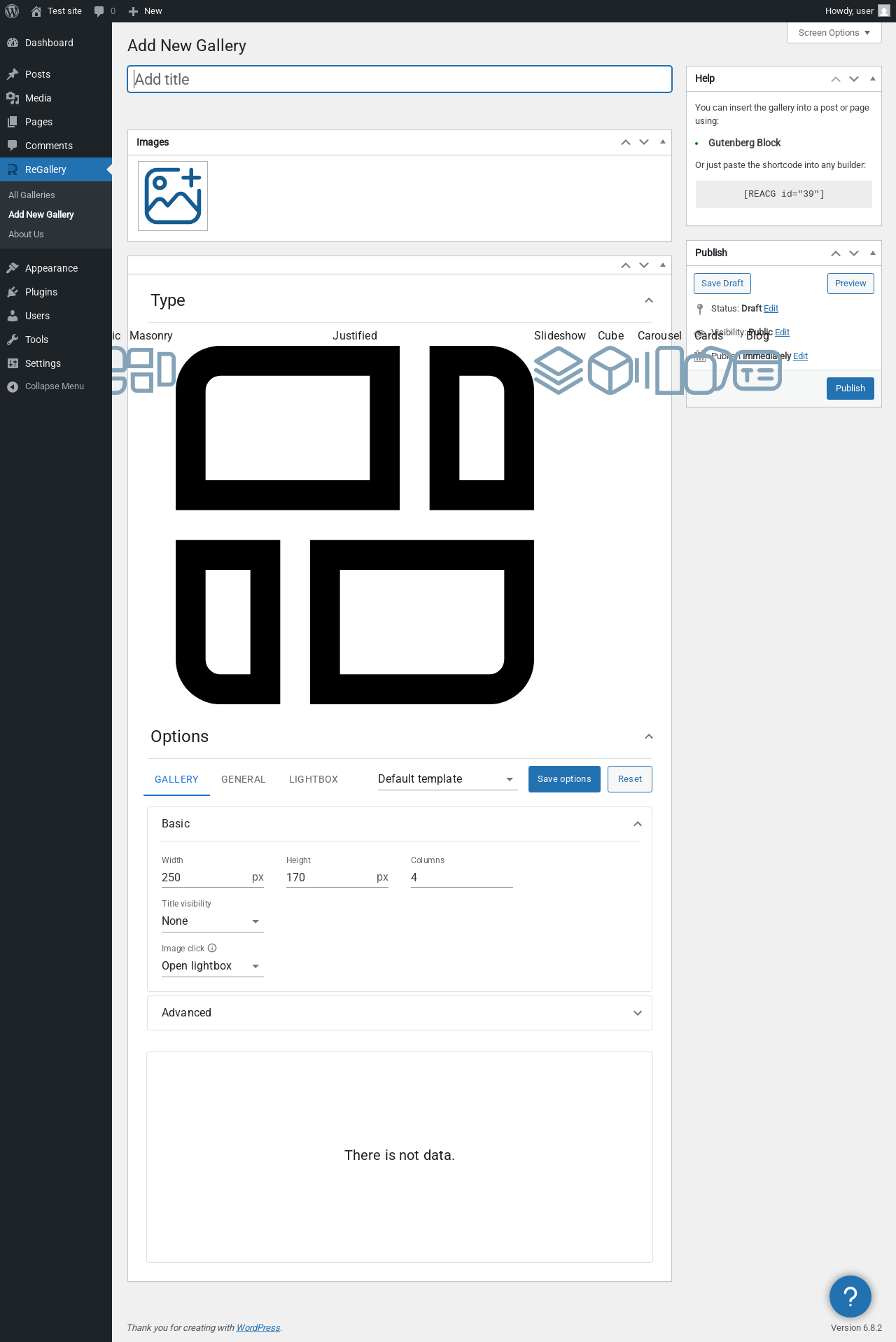Viewport: 896px width, 1342px height.
Task: Select the Slideshow layers icon
Action: coord(559,370)
